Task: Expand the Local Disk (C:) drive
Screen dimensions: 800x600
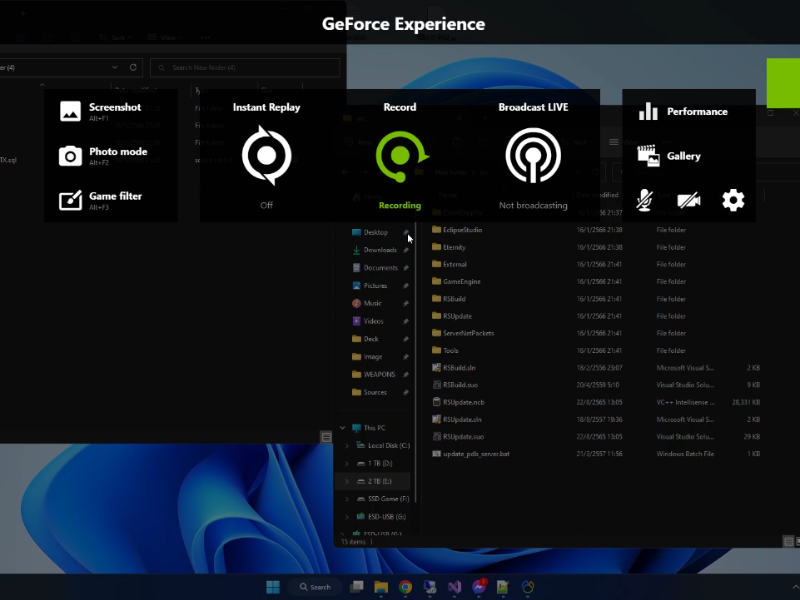Action: pyautogui.click(x=347, y=445)
